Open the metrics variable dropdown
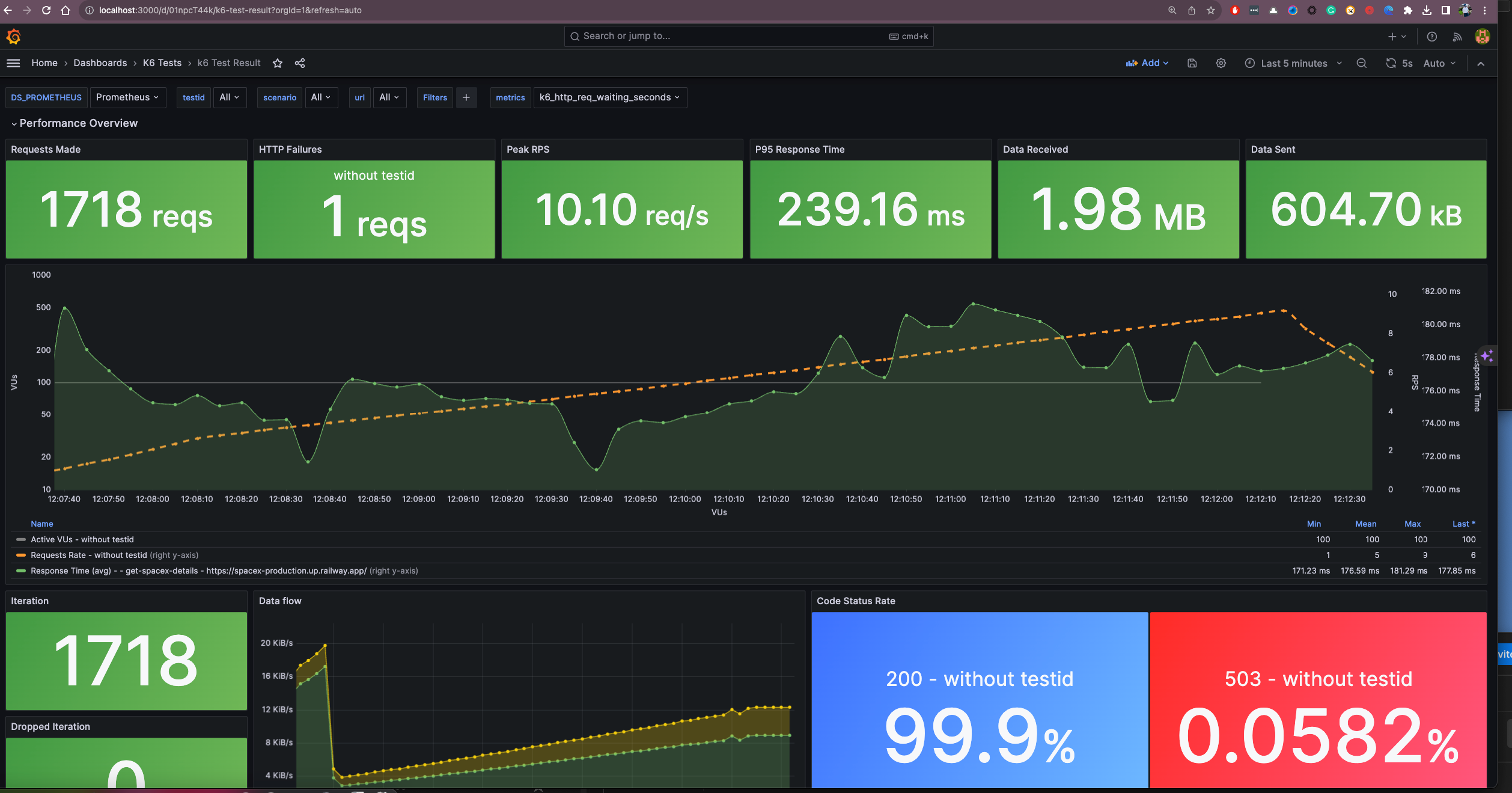The image size is (1512, 793). (609, 97)
